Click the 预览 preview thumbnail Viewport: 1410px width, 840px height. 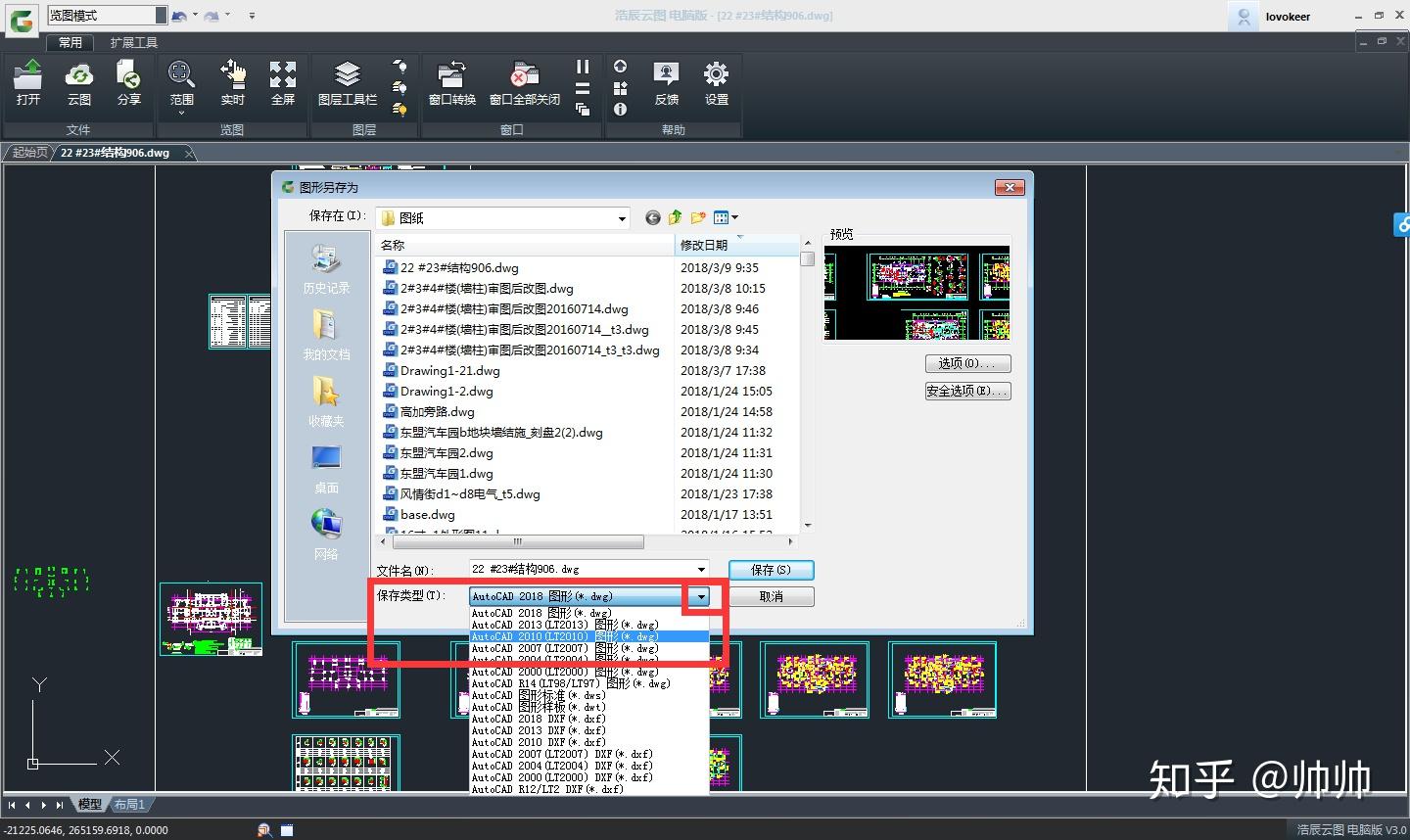point(916,293)
